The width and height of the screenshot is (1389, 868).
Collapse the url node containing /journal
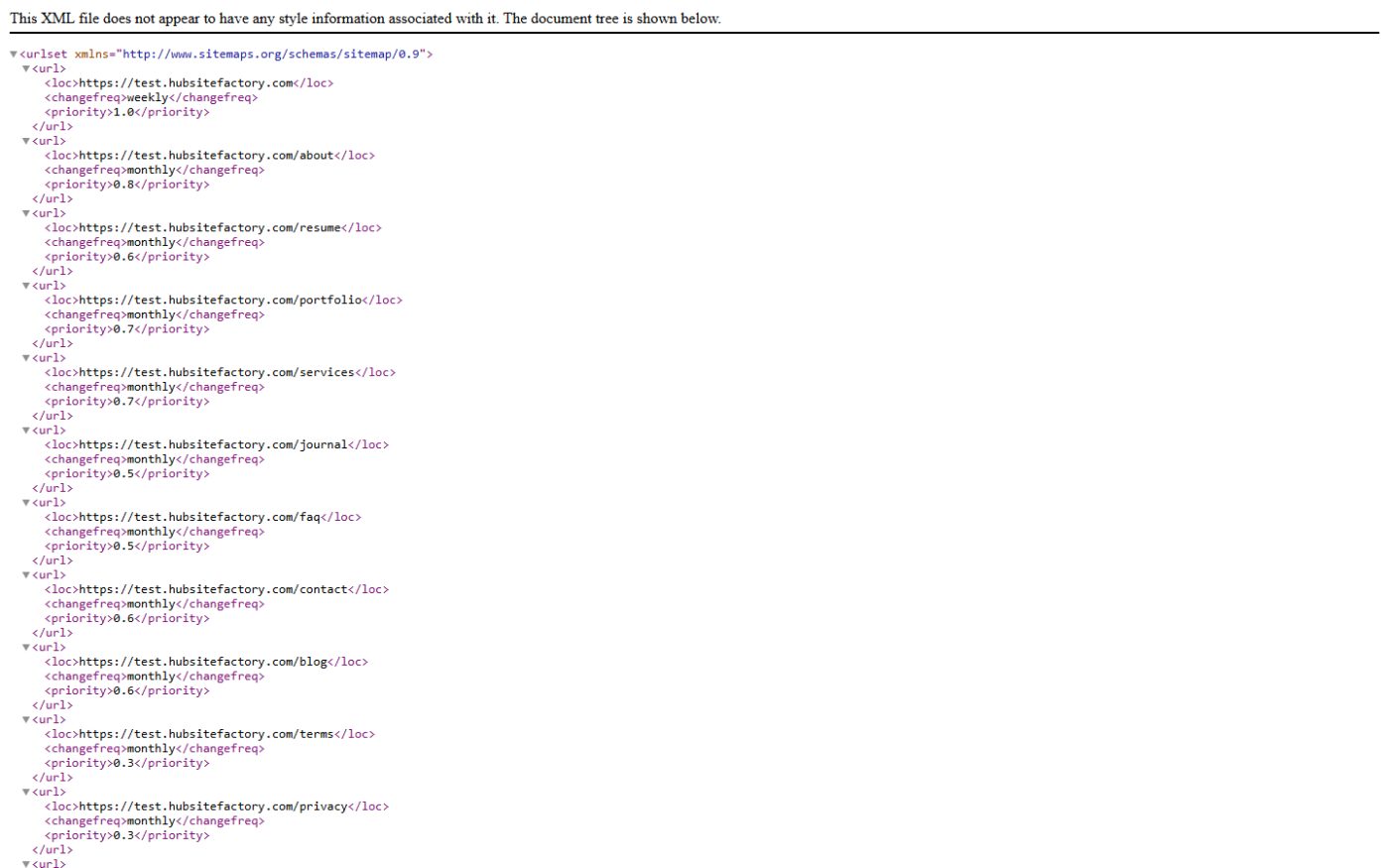pyautogui.click(x=27, y=431)
